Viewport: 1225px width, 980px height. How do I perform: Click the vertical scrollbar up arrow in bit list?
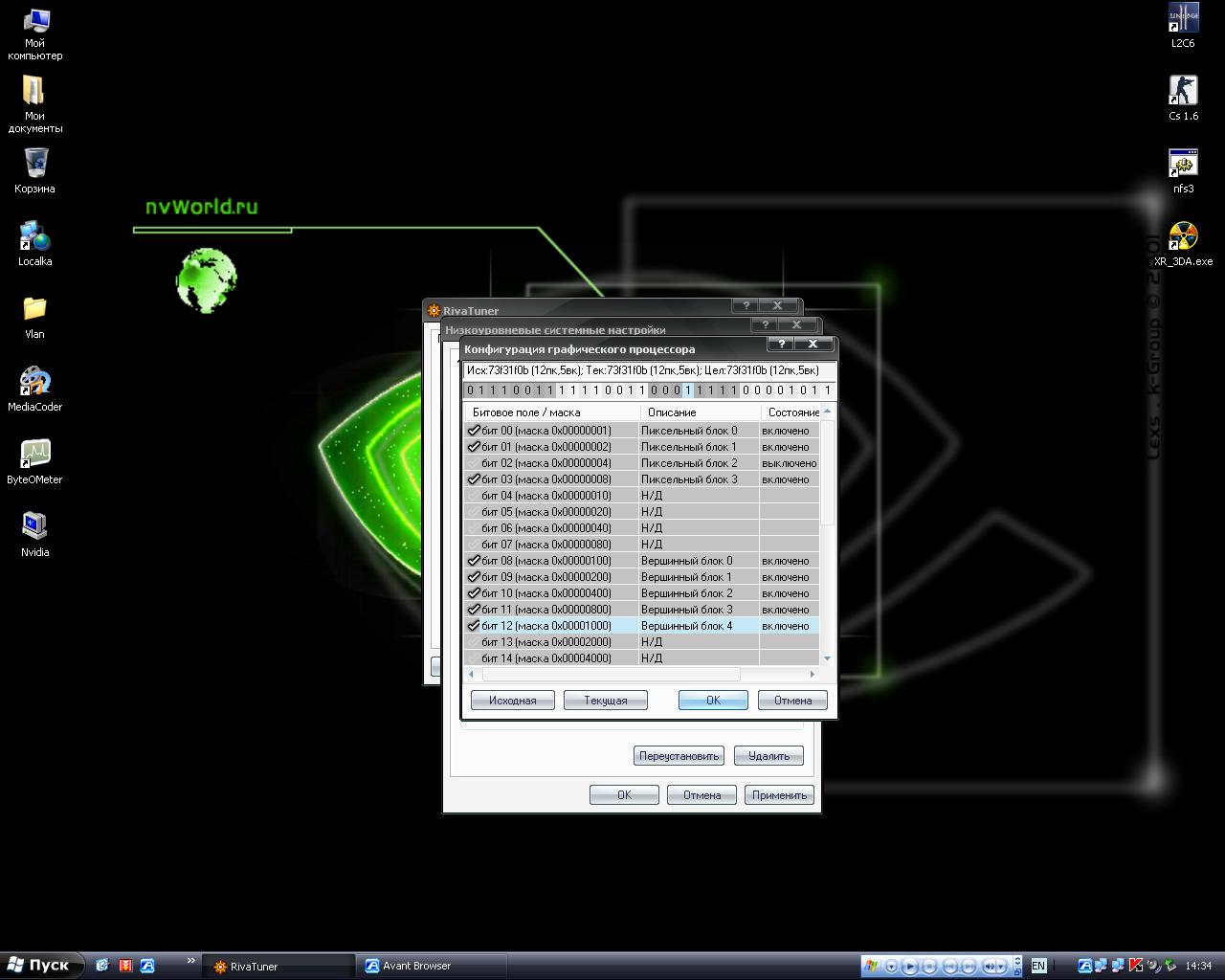[x=828, y=412]
